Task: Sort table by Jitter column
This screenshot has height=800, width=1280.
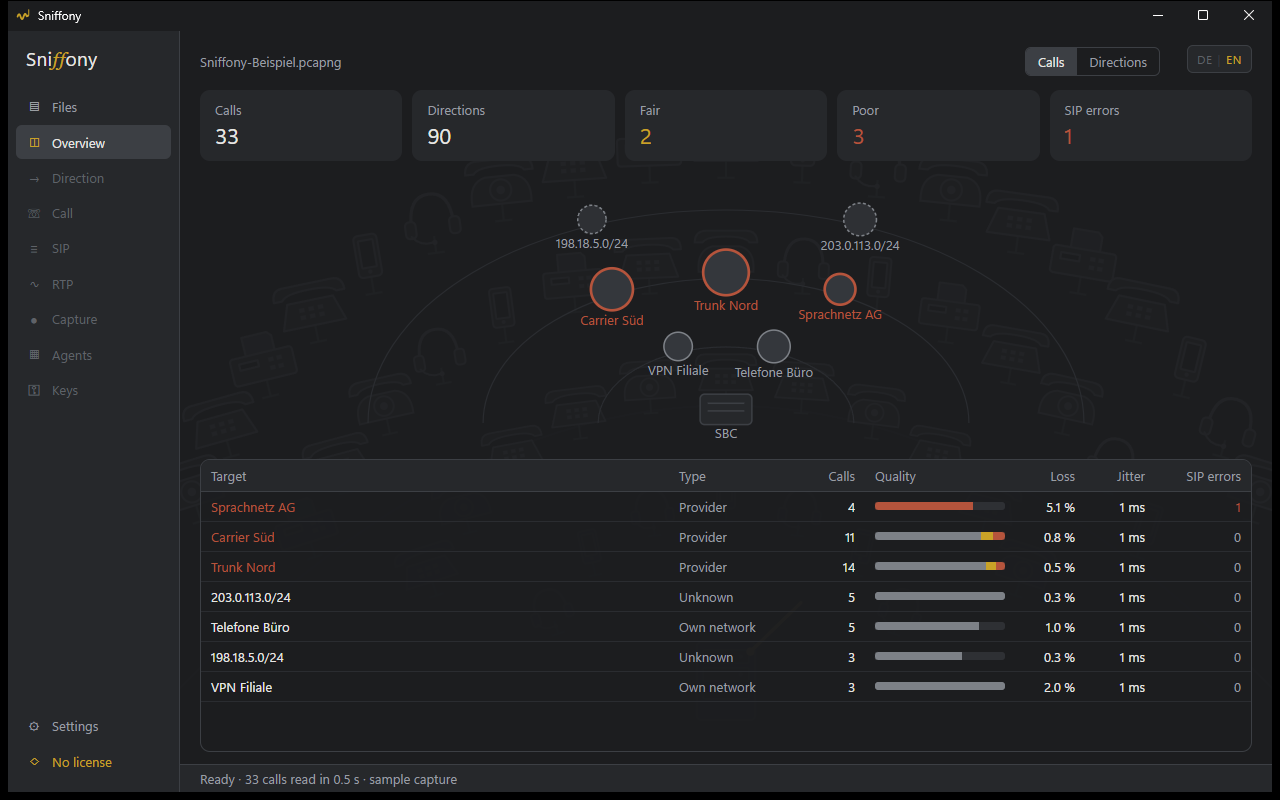Action: (1131, 477)
